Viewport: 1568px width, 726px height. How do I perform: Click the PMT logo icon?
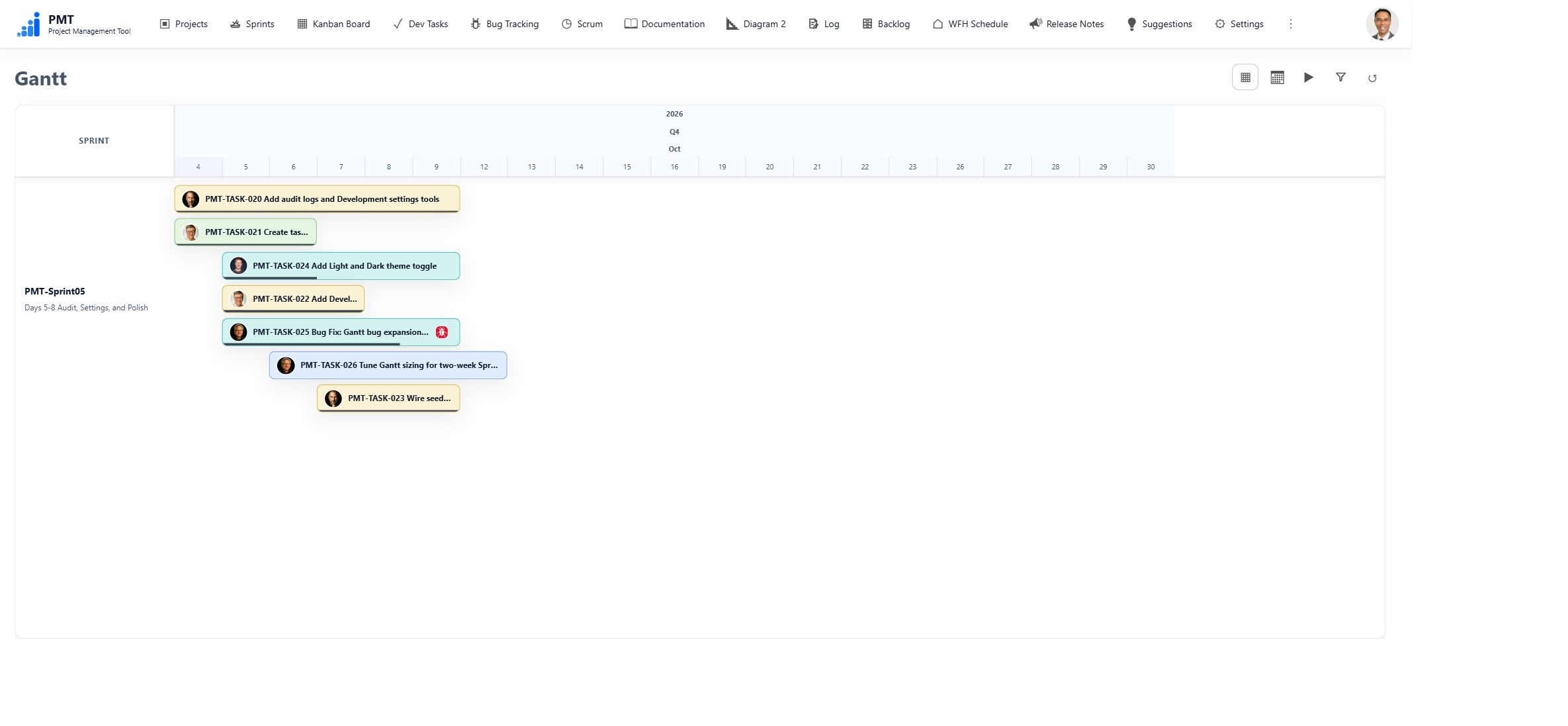click(x=28, y=24)
